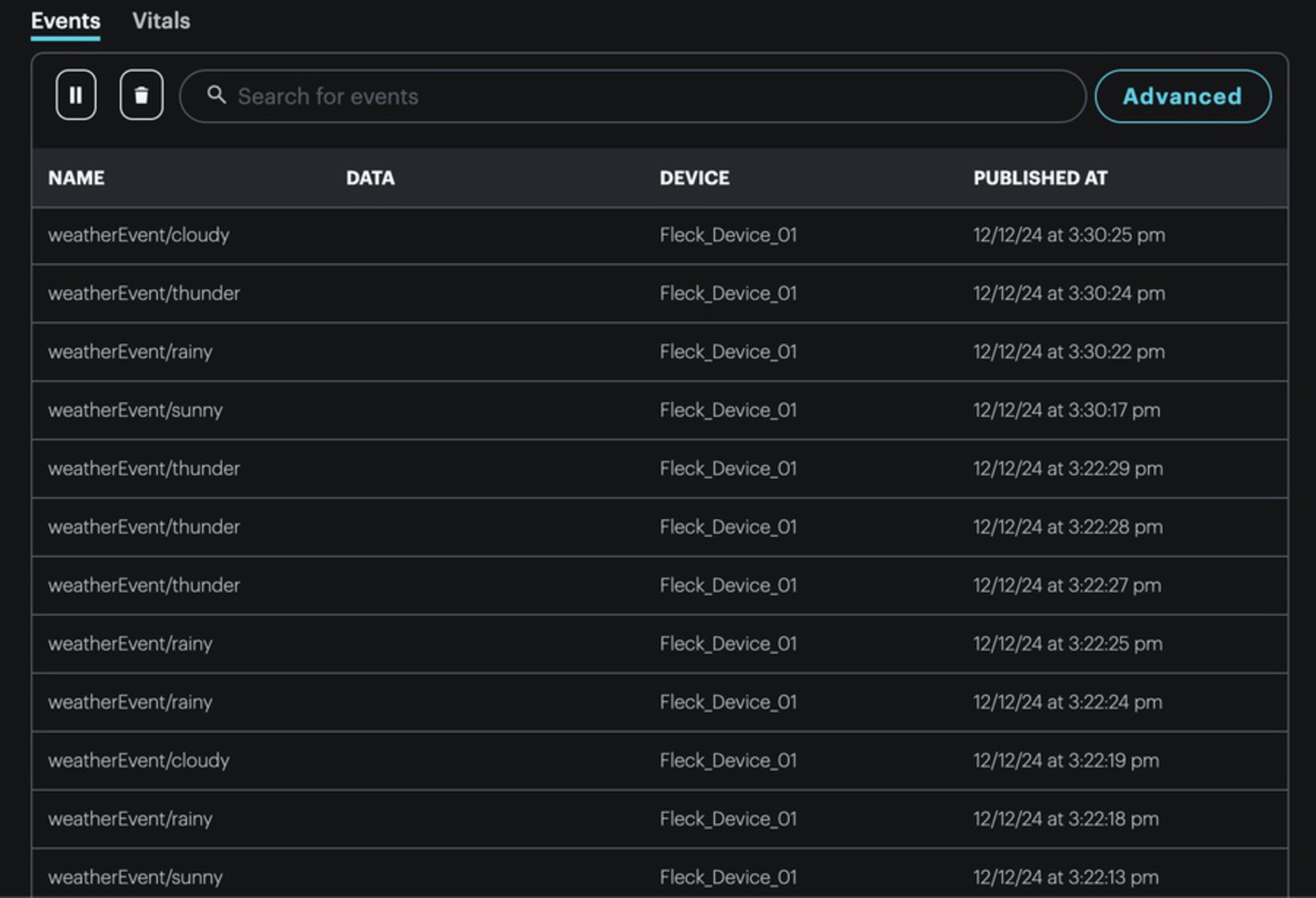This screenshot has height=898, width=1316.
Task: Click timestamp 12/12/24 at 3:22:19 pm
Action: coord(1066,761)
